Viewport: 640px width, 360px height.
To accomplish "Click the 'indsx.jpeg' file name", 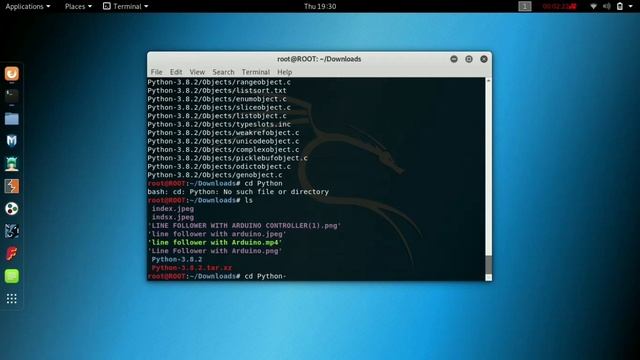I will (173, 217).
